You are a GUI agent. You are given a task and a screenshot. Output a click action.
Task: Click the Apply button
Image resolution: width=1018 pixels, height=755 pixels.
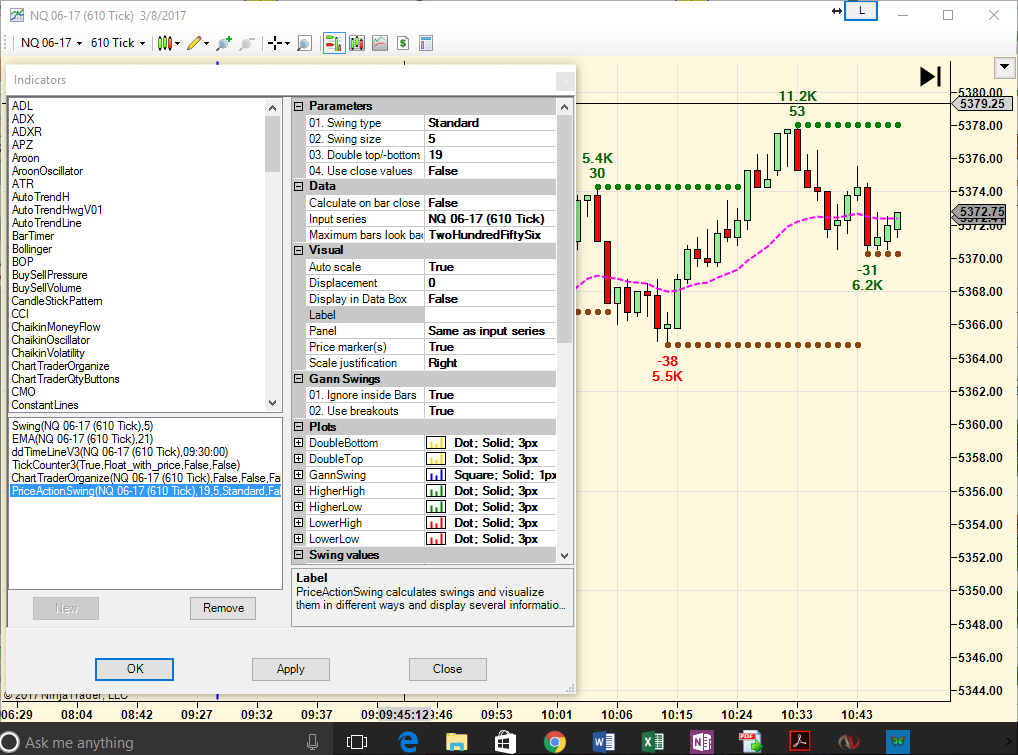click(x=291, y=669)
